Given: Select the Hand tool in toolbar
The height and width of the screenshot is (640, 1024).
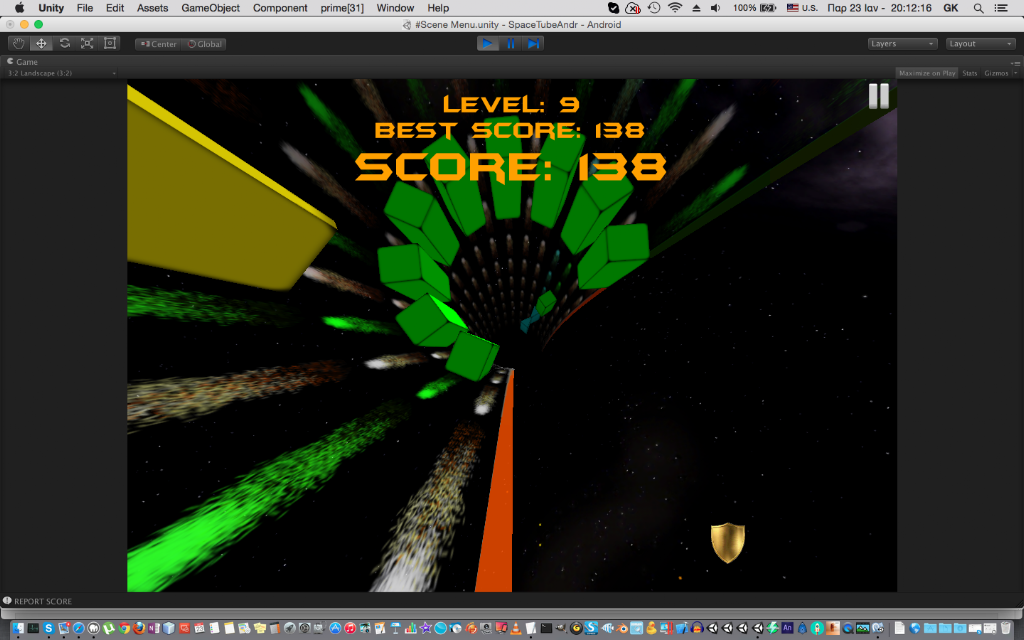Looking at the screenshot, I should click(x=18, y=43).
